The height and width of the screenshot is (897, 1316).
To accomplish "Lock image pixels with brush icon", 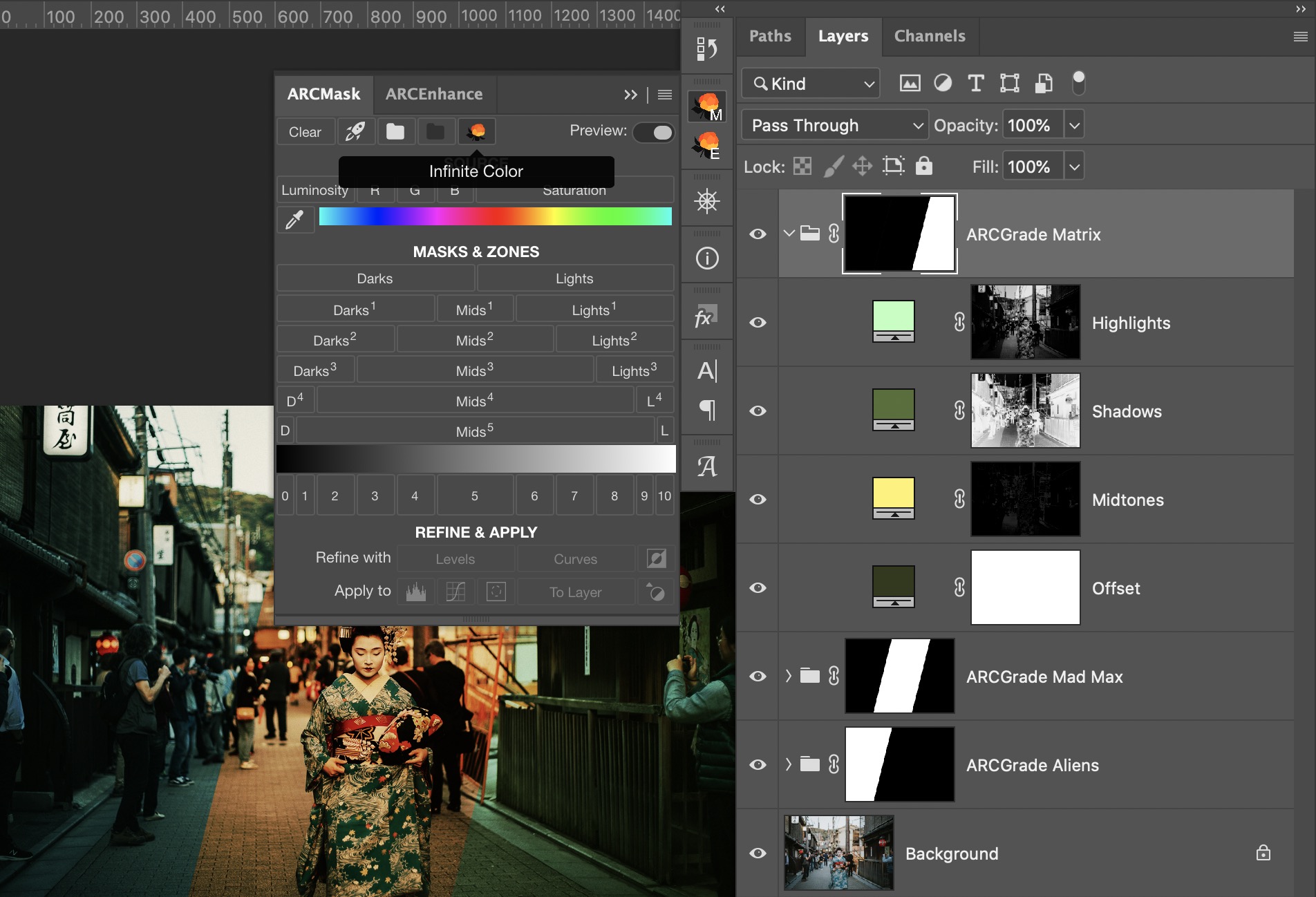I will click(833, 167).
